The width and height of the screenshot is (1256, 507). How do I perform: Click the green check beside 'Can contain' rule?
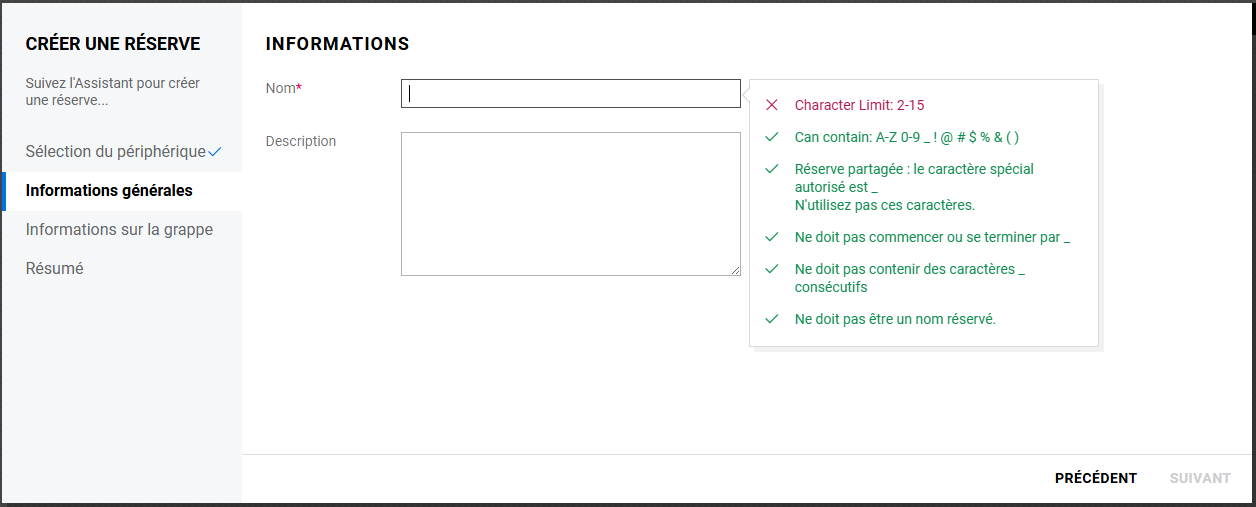coord(771,137)
